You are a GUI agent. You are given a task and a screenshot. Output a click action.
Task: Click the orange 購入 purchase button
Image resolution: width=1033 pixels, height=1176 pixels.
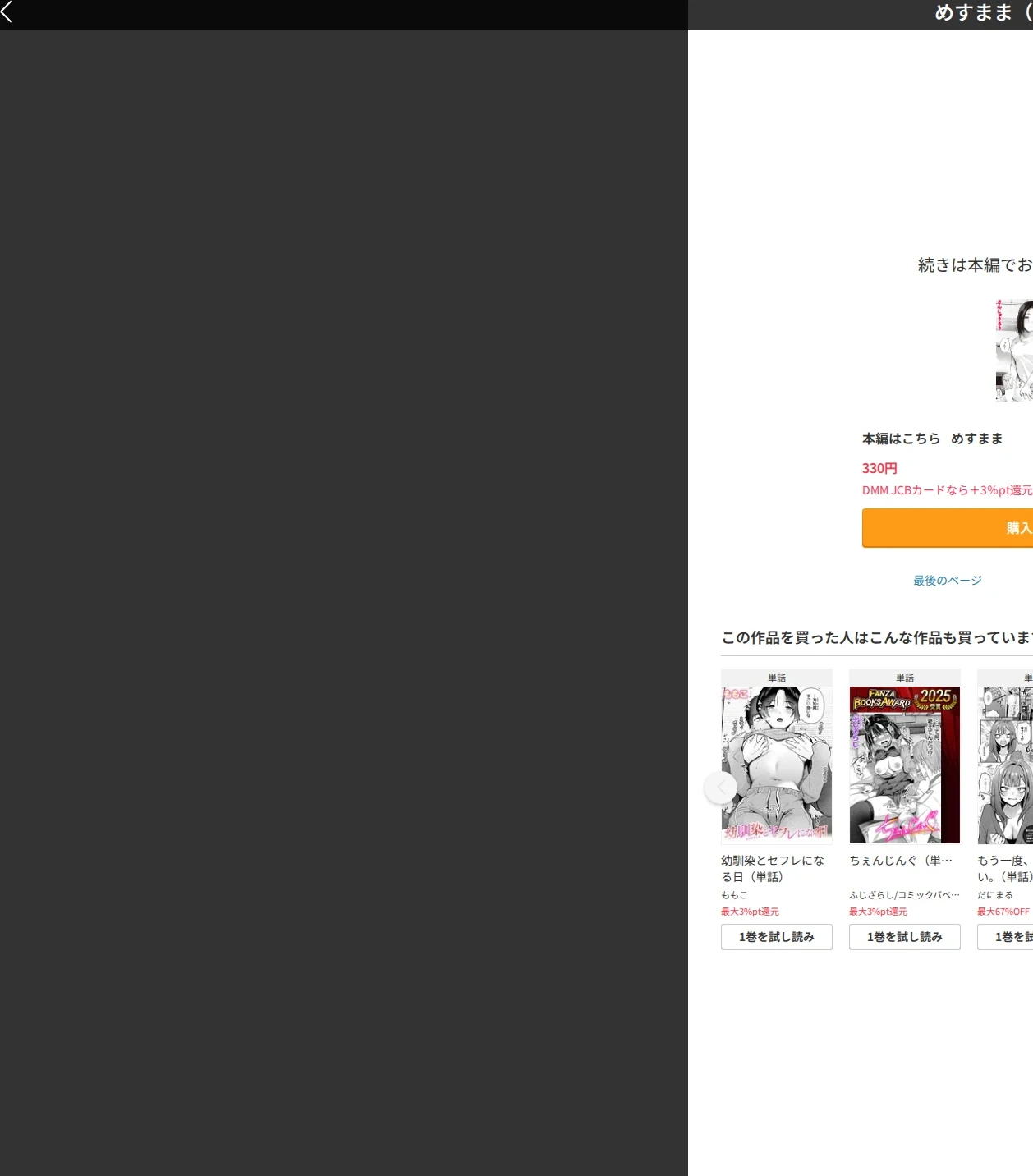pos(948,527)
